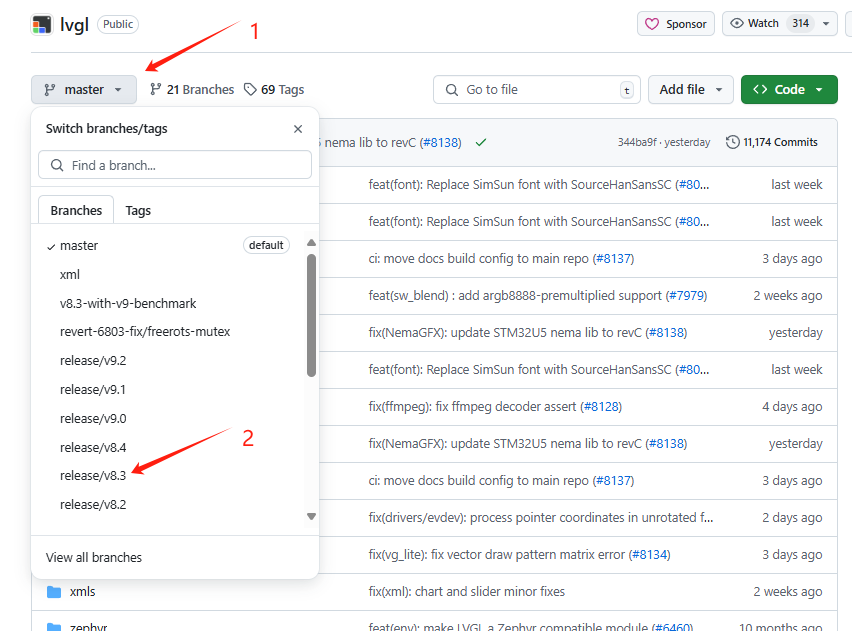The height and width of the screenshot is (631, 852).
Task: Switch to the Branches tab
Action: click(76, 210)
